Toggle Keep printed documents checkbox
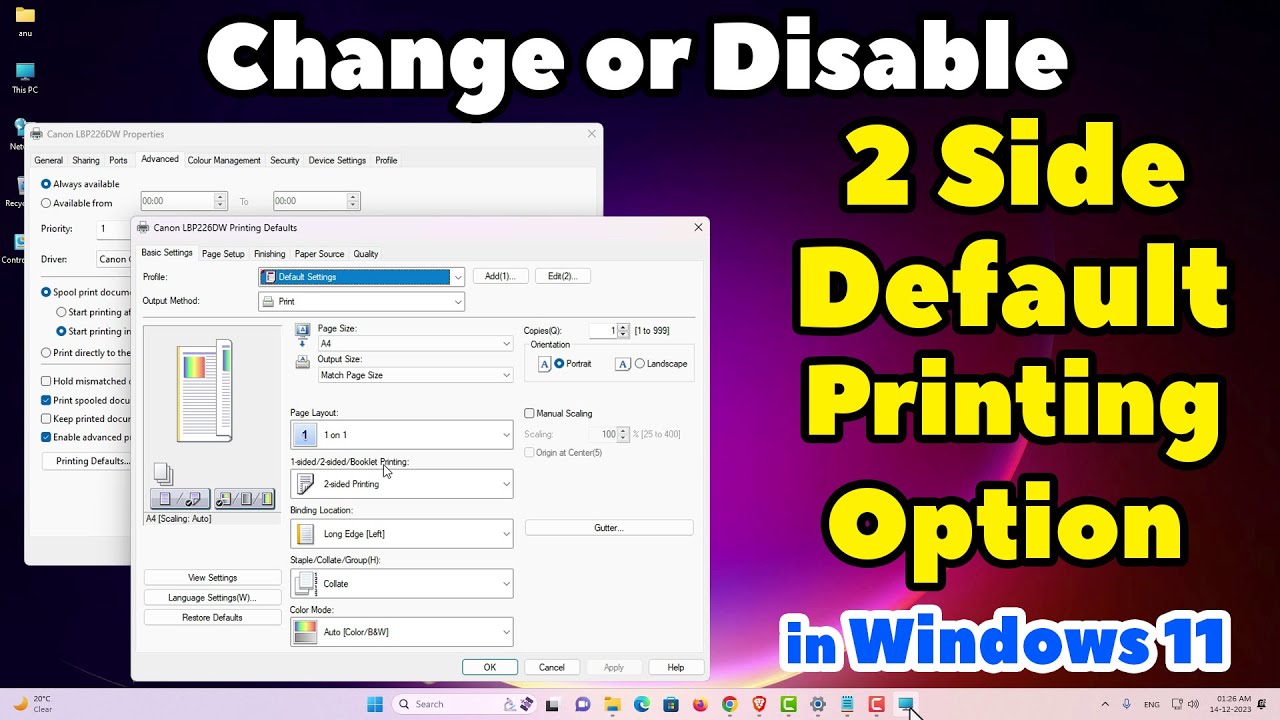Image resolution: width=1280 pixels, height=720 pixels. (x=46, y=418)
